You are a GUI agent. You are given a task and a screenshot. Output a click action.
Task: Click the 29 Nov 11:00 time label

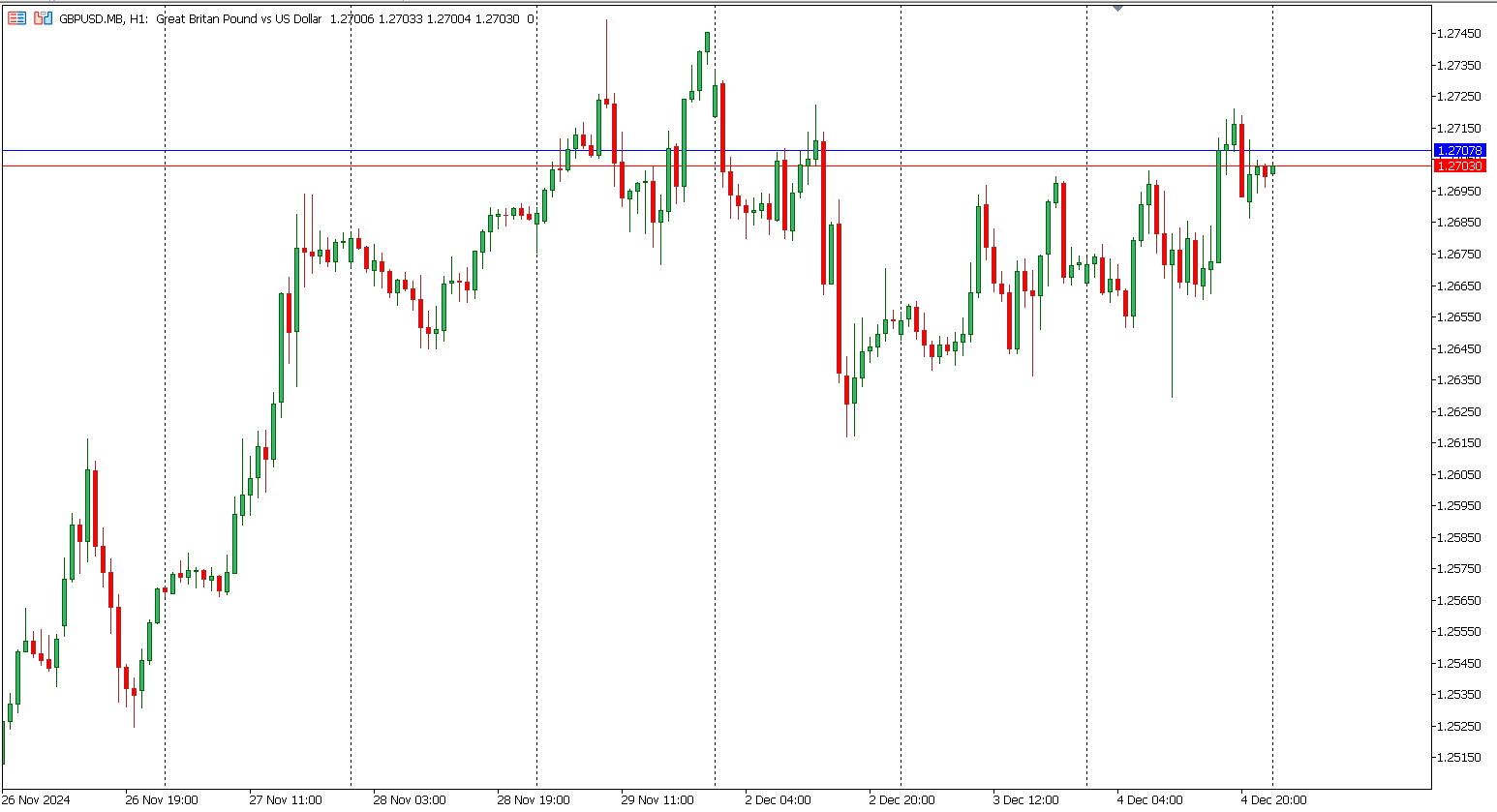(657, 799)
